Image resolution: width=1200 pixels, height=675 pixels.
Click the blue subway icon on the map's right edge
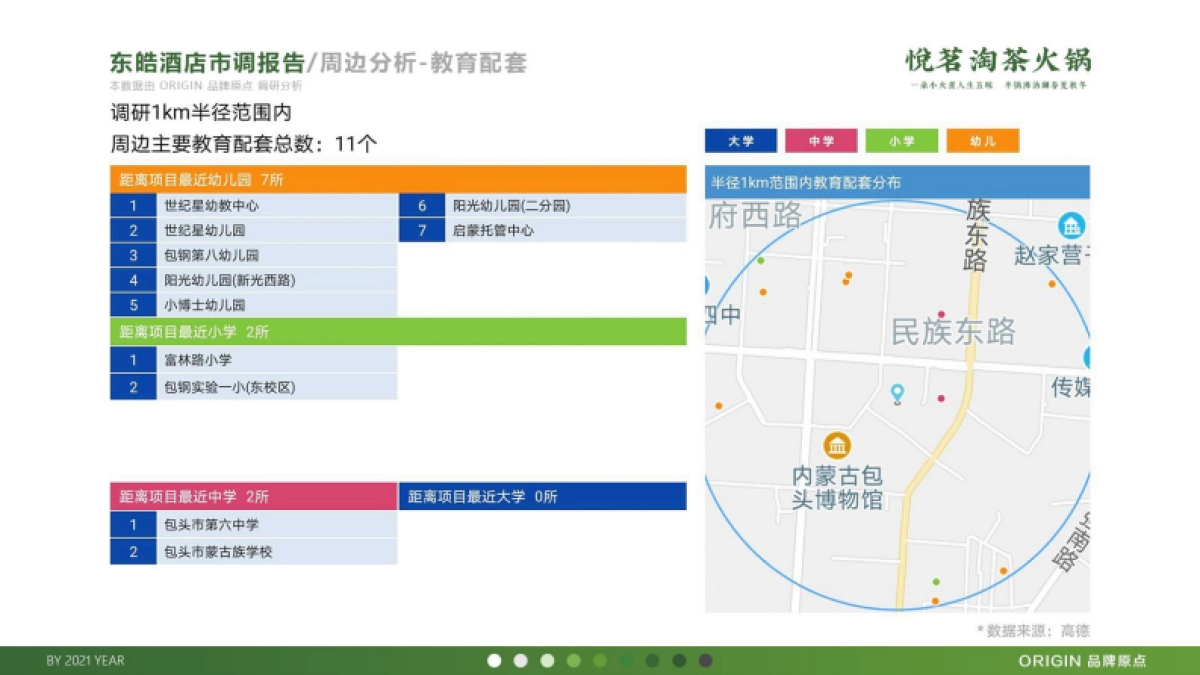pos(1089,358)
